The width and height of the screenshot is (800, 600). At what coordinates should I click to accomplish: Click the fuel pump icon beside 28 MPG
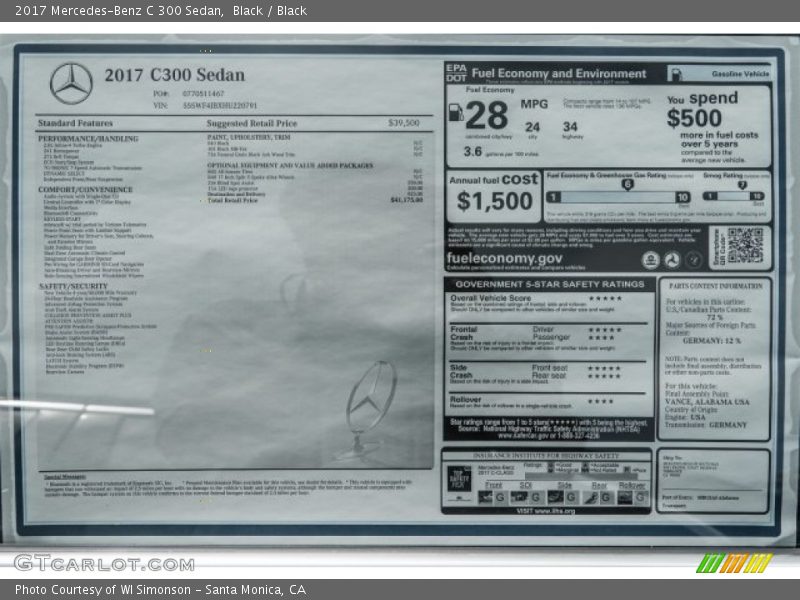[x=455, y=112]
